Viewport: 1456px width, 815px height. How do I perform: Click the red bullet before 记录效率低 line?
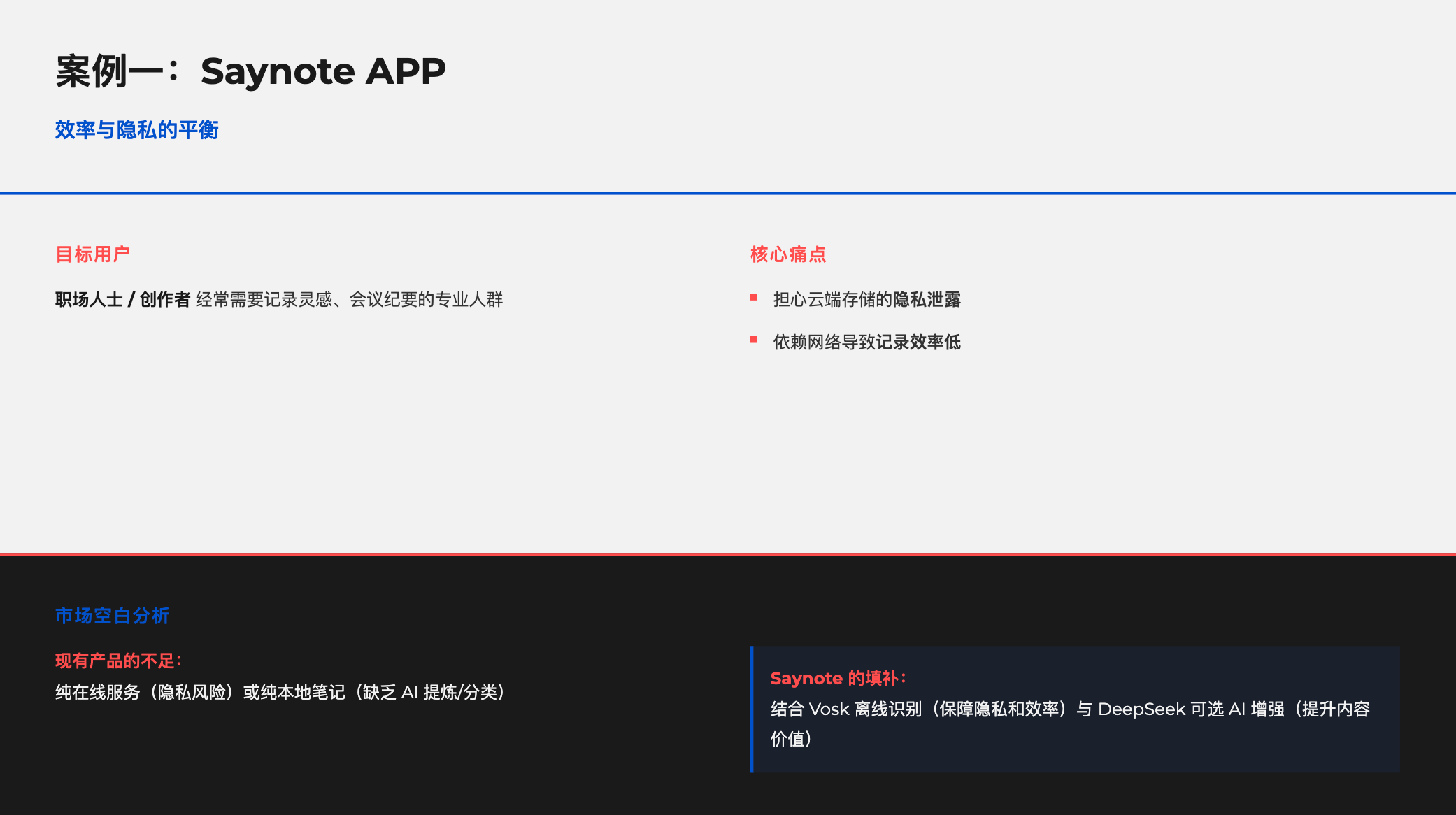[754, 340]
